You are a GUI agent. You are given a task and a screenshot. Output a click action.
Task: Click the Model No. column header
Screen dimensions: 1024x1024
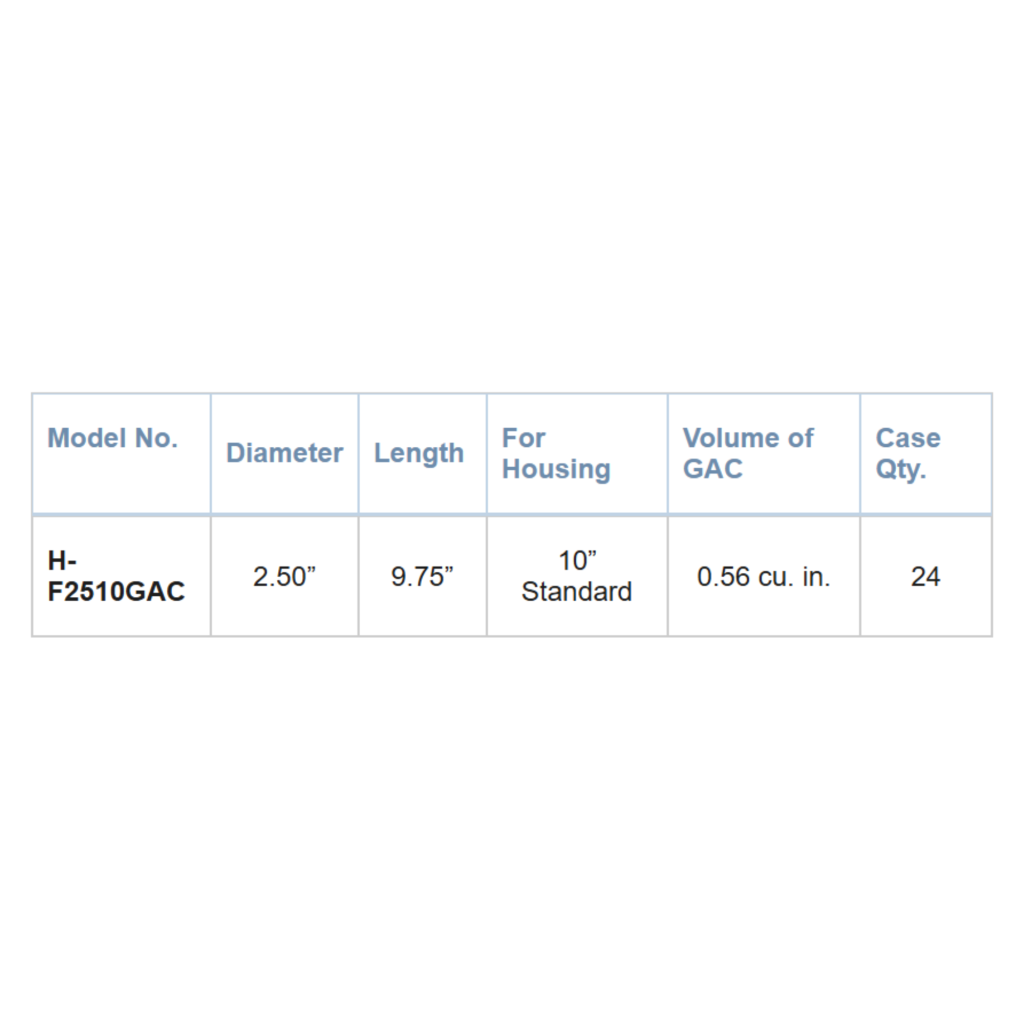[x=112, y=438]
